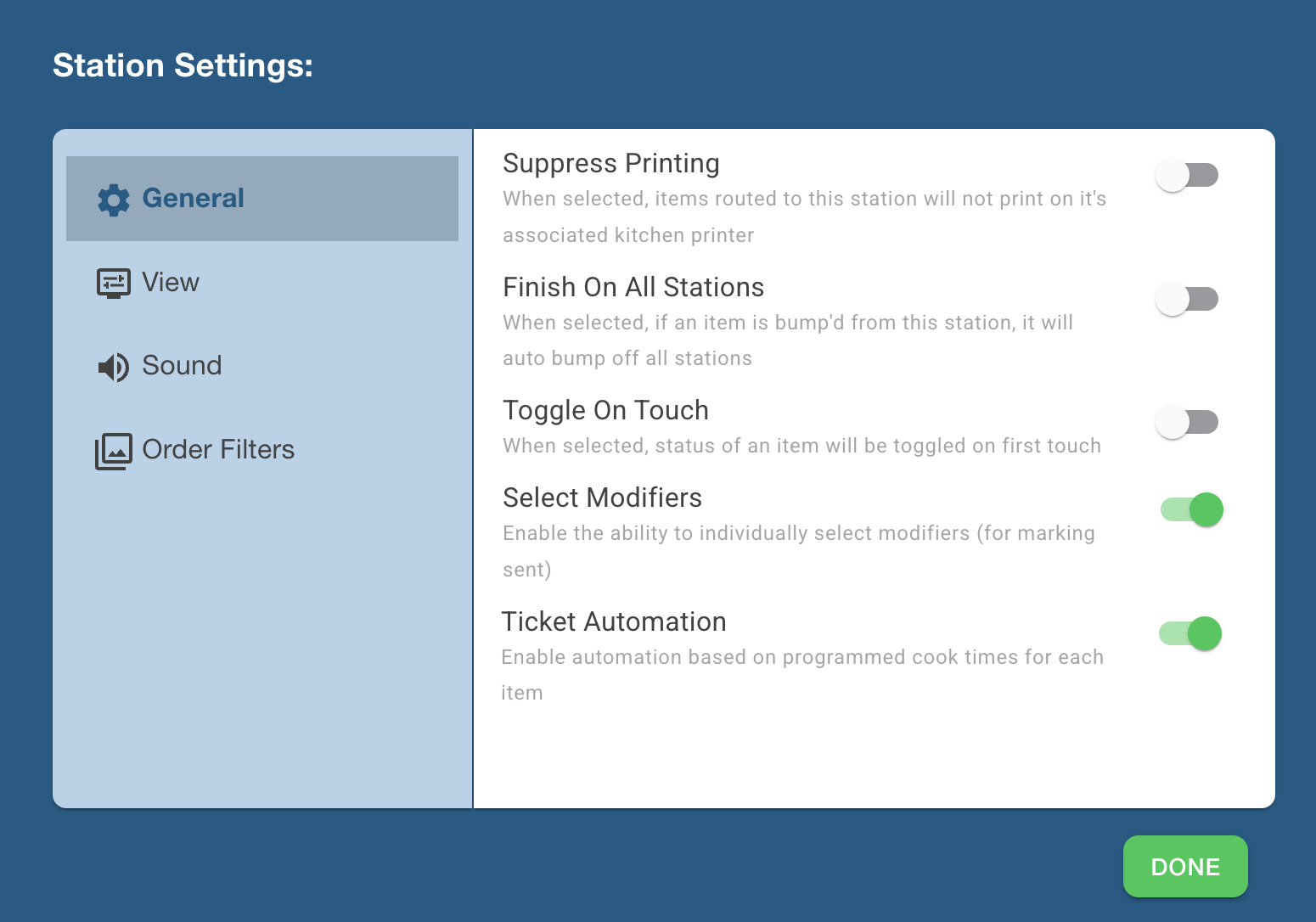Enable the Toggle On Touch switch
Viewport: 1316px width, 922px height.
click(1187, 422)
